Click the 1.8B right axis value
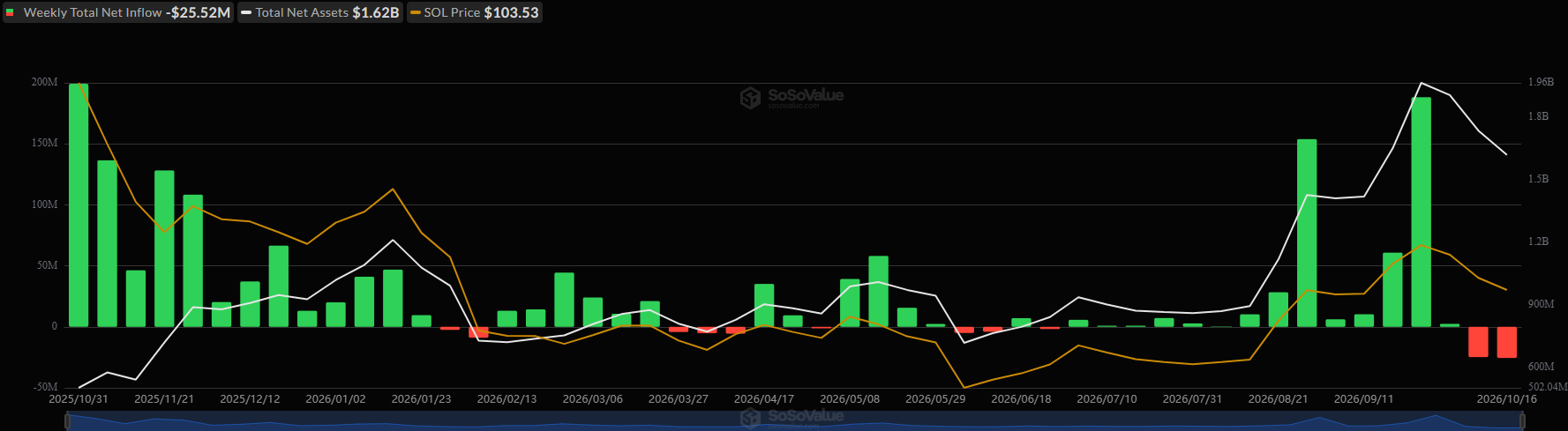 coord(1538,116)
